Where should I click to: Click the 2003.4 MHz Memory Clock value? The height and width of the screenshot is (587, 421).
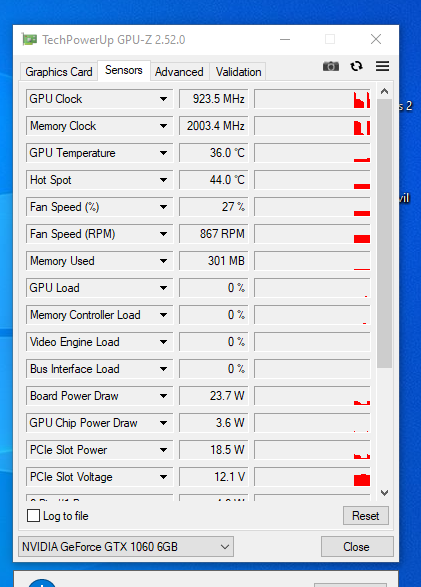214,126
